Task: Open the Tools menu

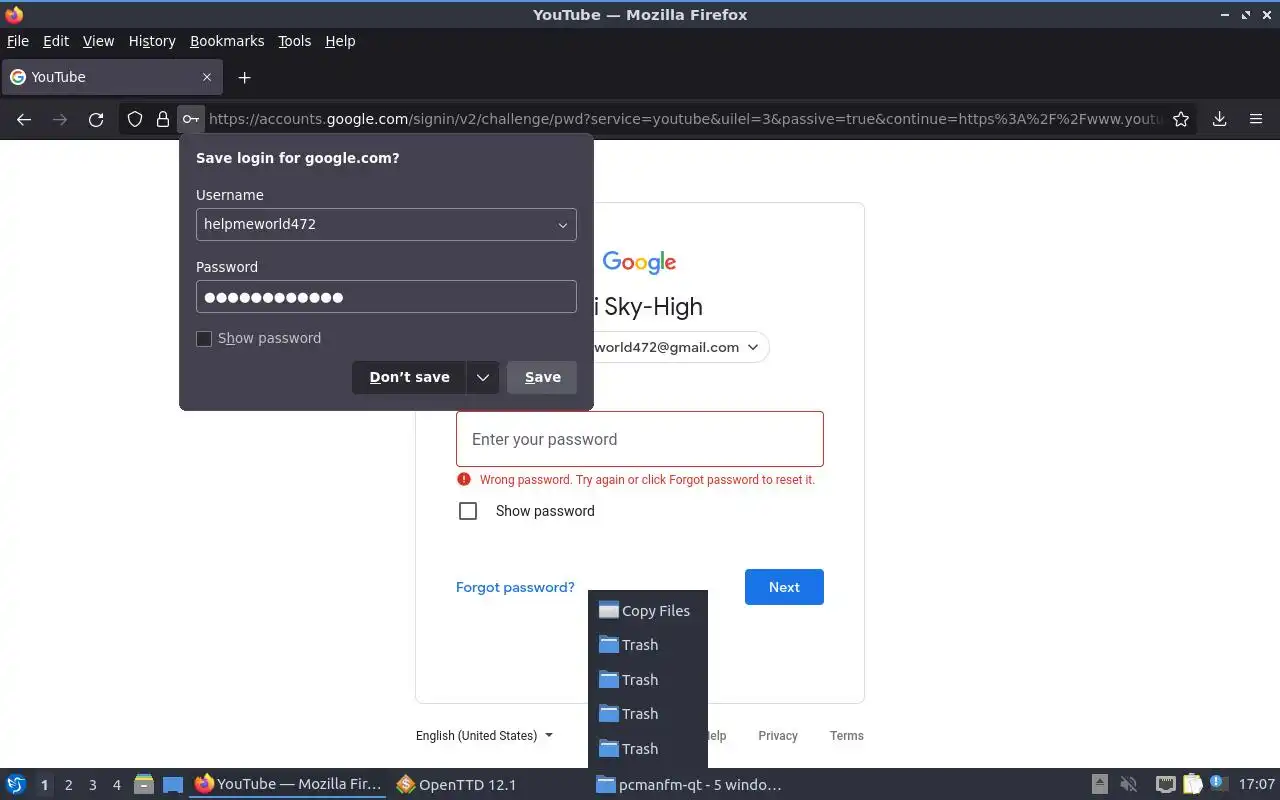Action: (x=294, y=41)
